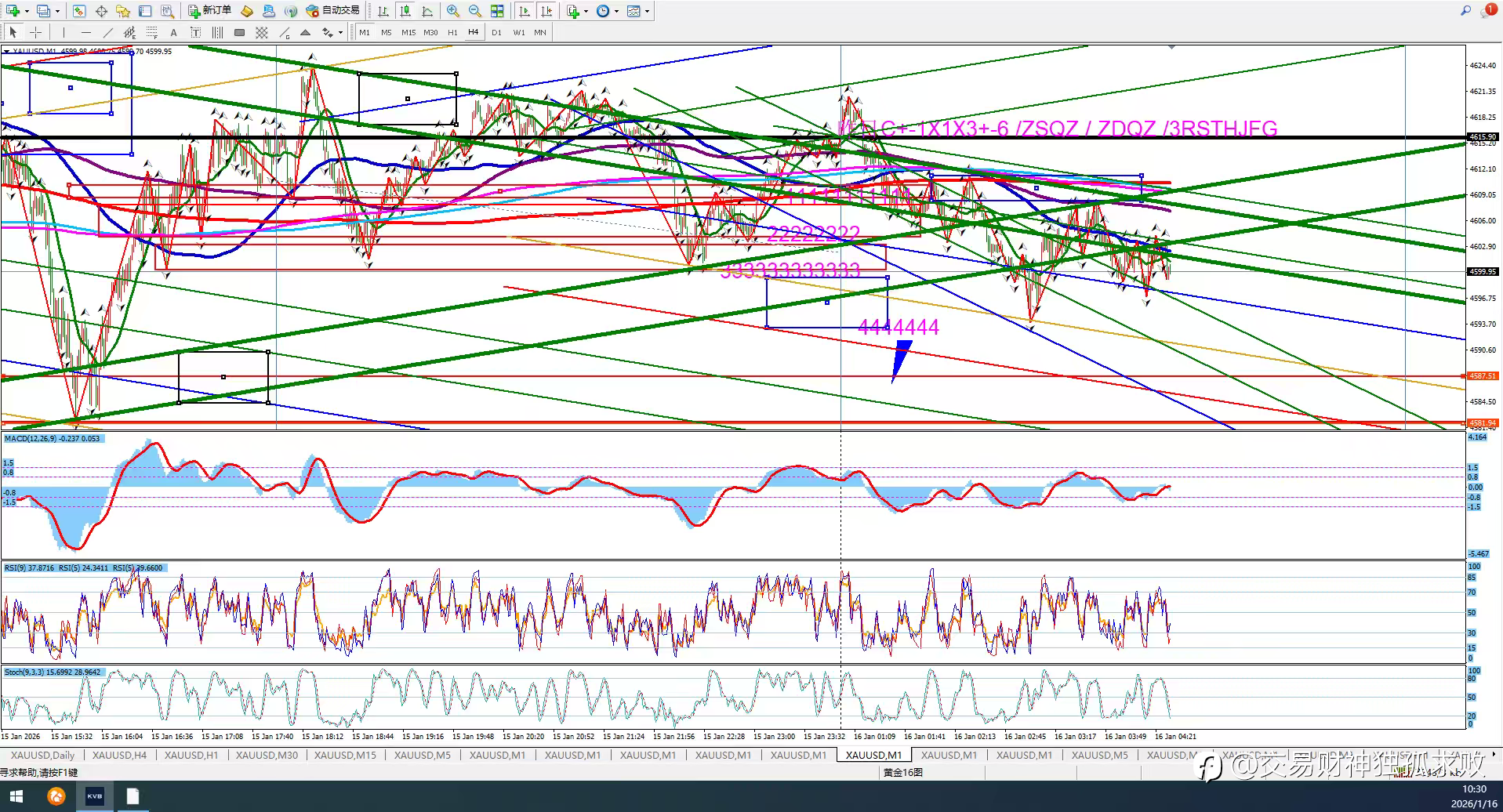Open the XAUUSD,M30 chart tab
The image size is (1503, 812).
[x=267, y=755]
